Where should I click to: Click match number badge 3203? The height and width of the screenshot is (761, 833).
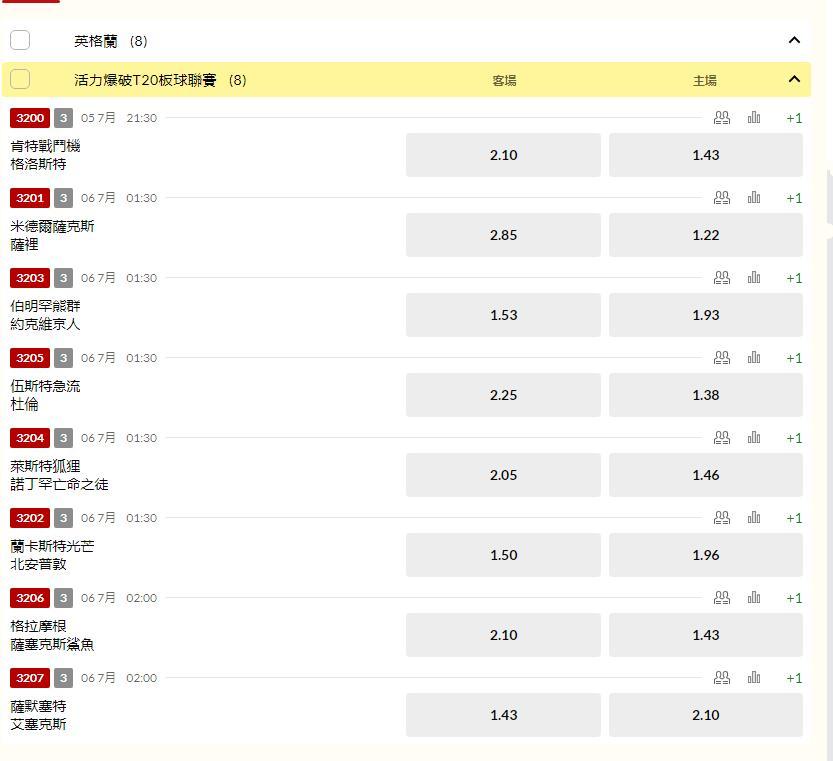point(30,278)
